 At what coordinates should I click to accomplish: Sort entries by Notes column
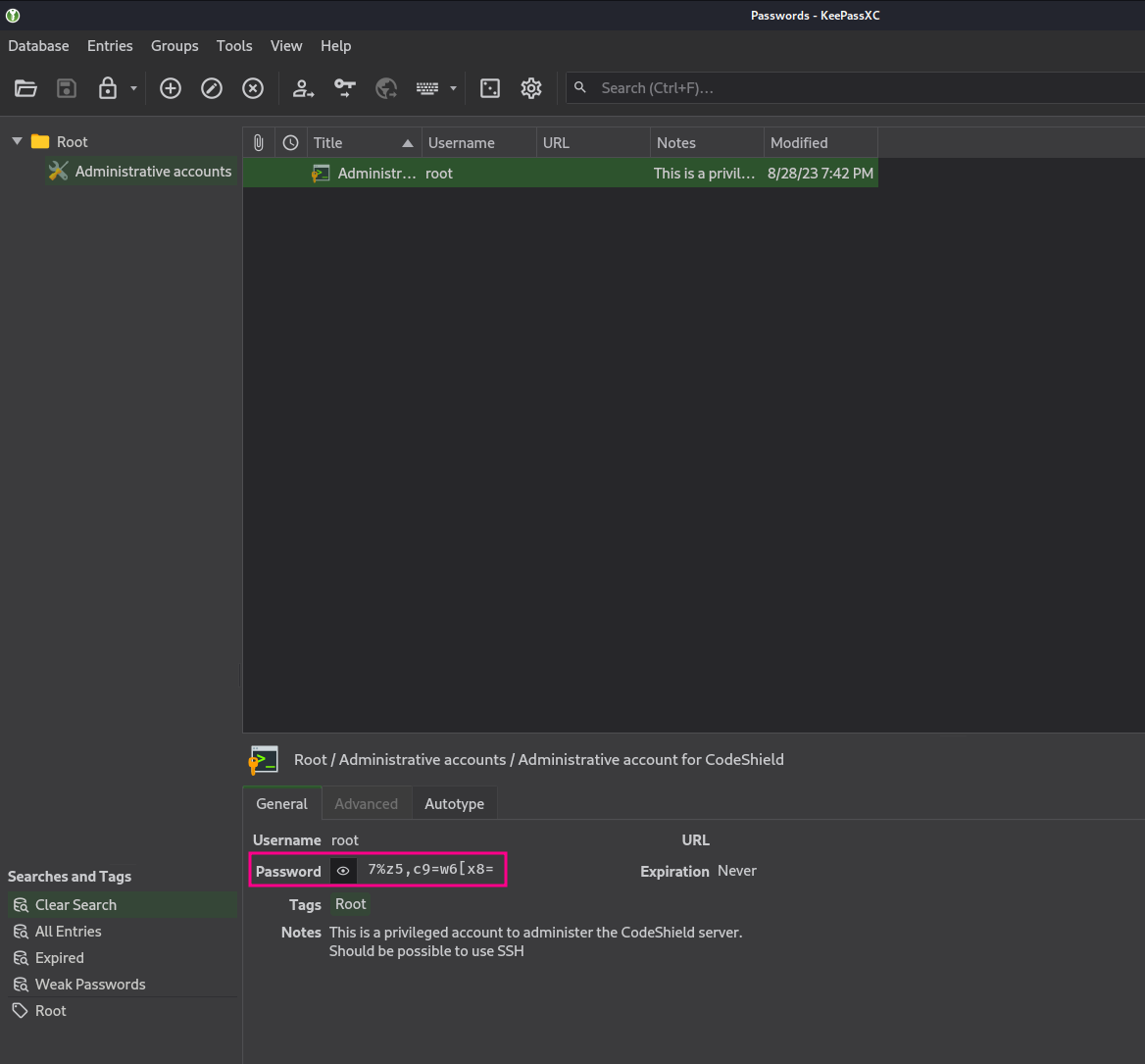[x=707, y=142]
